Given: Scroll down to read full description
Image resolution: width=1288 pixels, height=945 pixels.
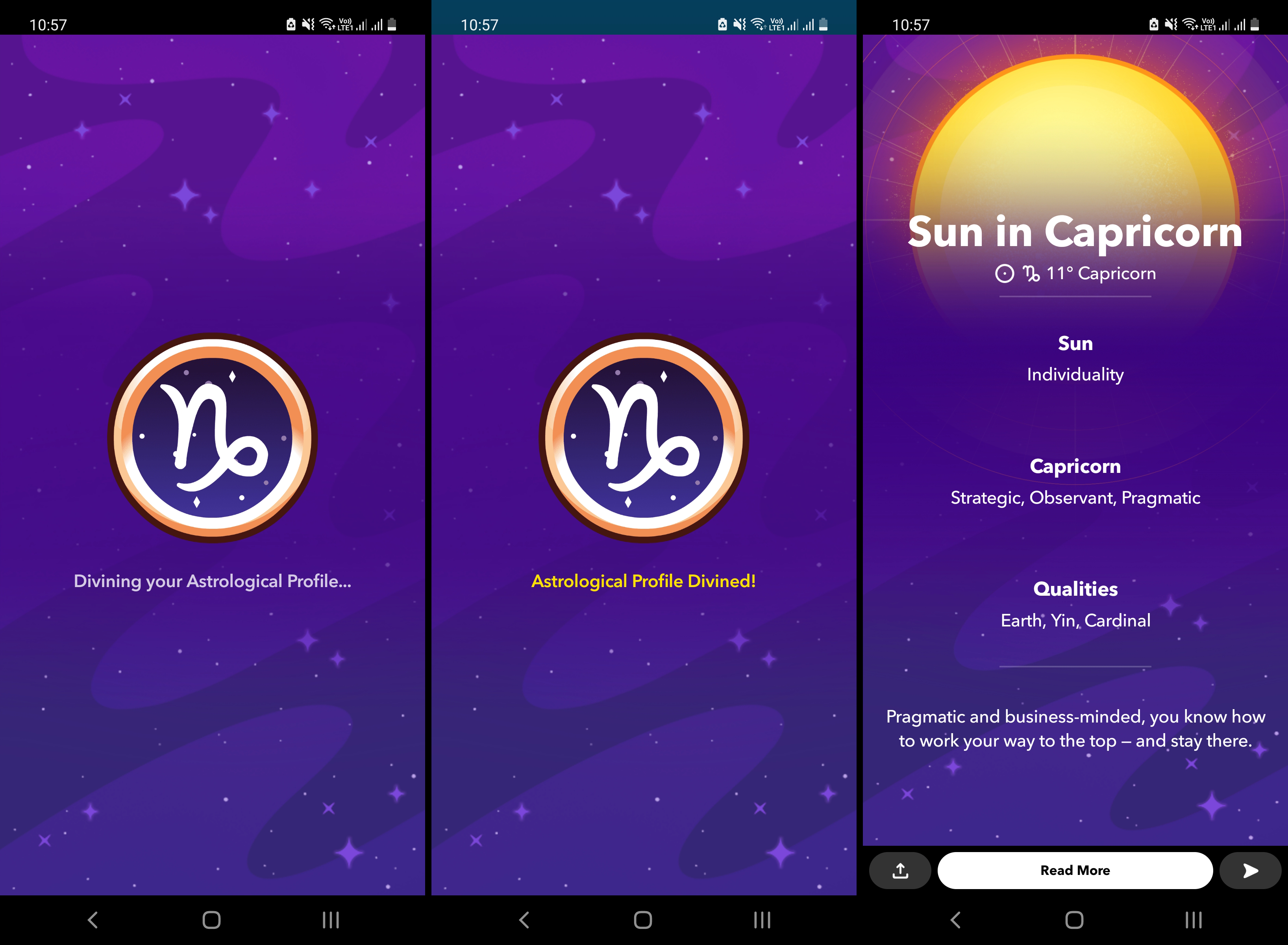Looking at the screenshot, I should click(x=1076, y=869).
